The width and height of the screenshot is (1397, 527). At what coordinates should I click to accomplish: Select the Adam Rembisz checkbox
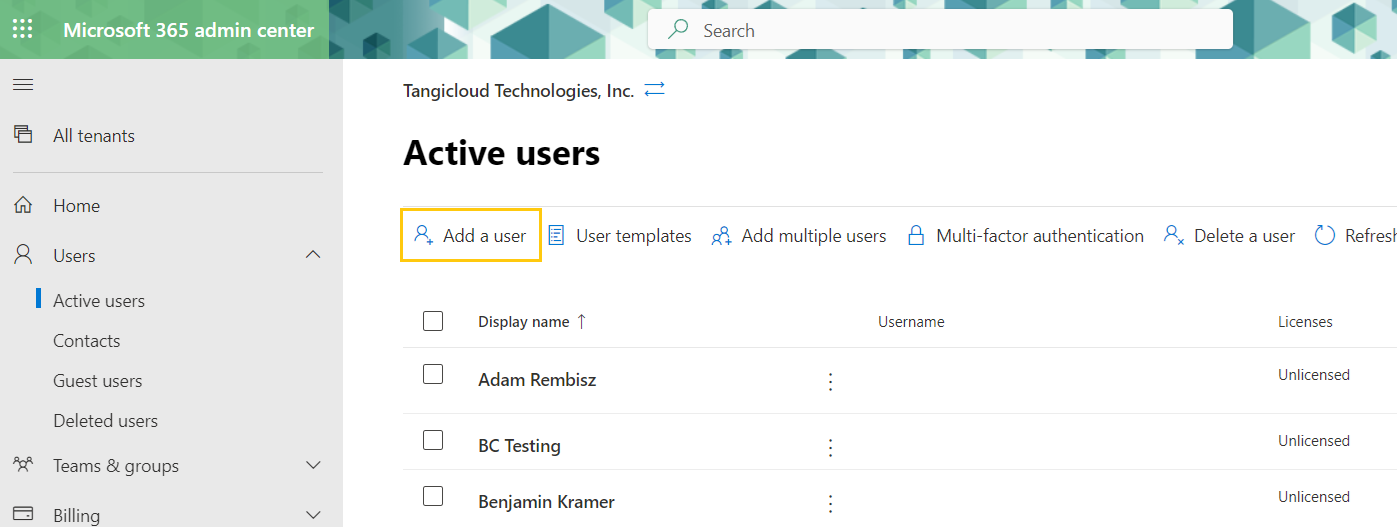click(x=433, y=374)
